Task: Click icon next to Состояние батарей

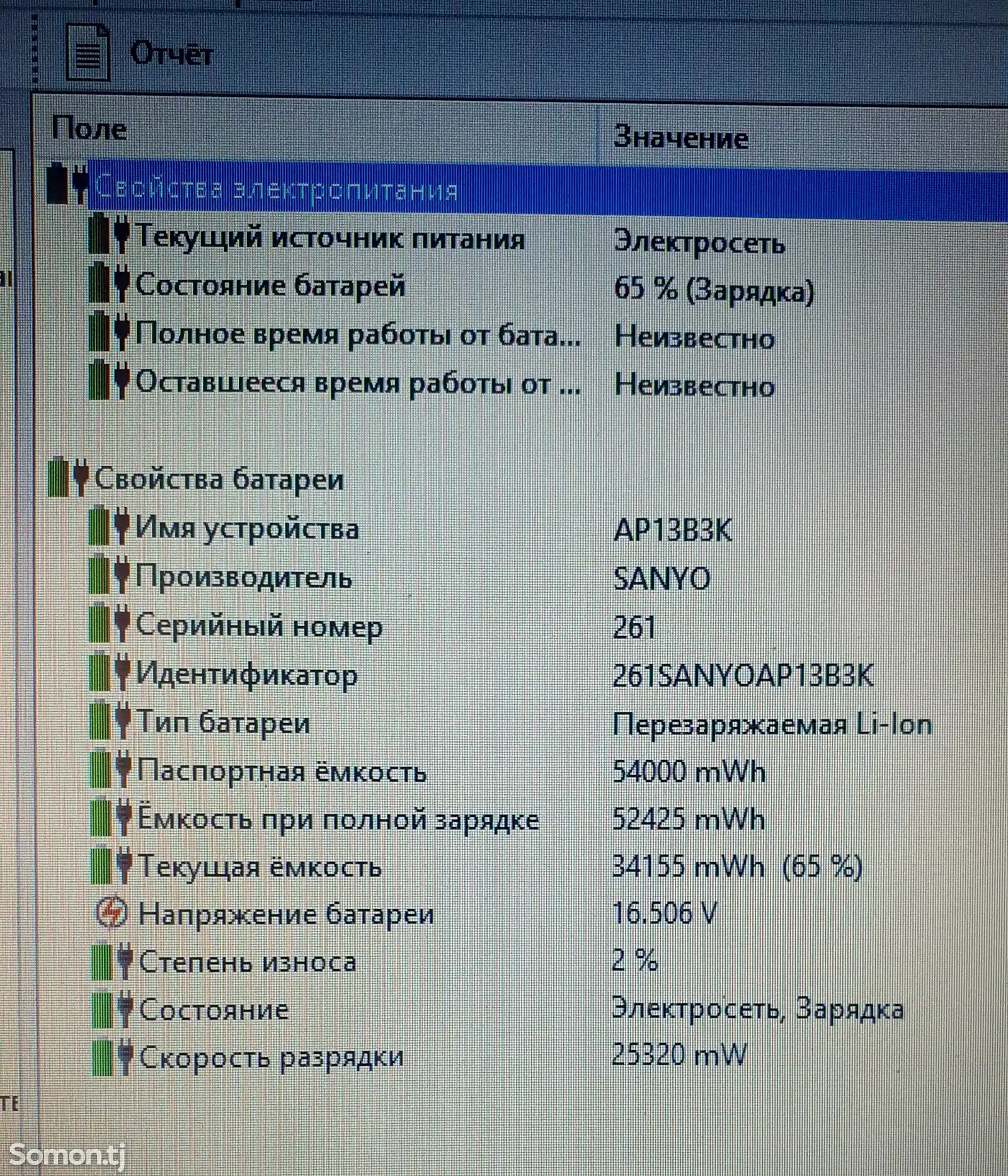Action: tap(108, 282)
